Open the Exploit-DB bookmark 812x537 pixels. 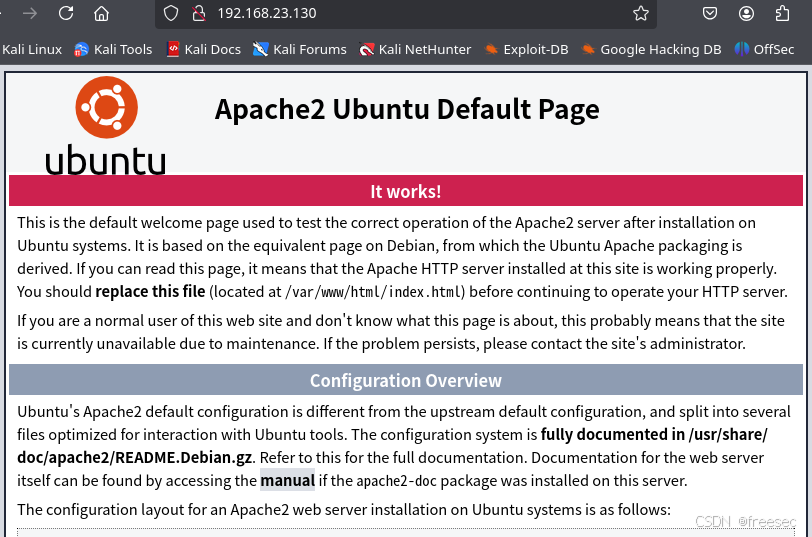[526, 50]
